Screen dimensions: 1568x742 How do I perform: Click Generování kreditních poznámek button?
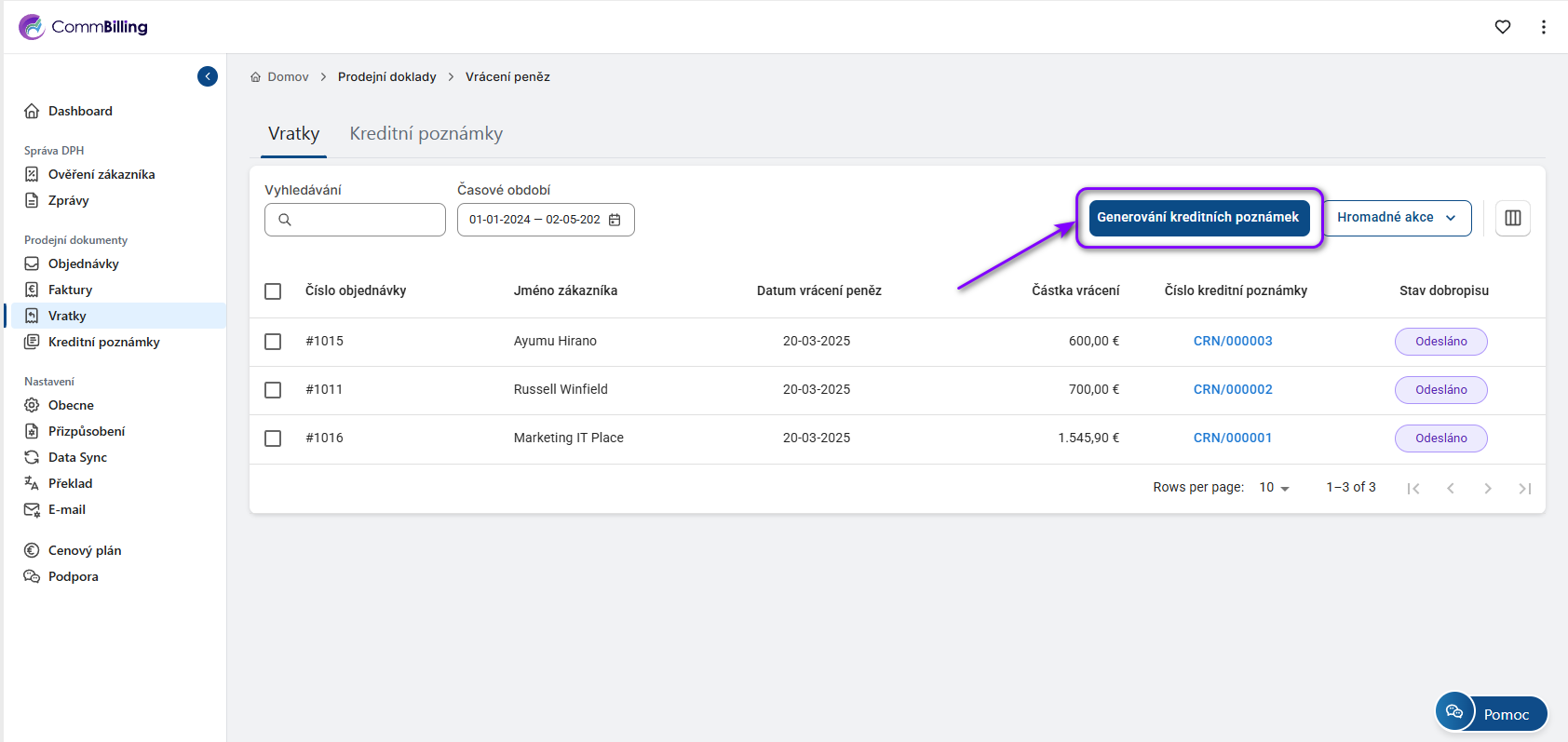tap(1197, 218)
